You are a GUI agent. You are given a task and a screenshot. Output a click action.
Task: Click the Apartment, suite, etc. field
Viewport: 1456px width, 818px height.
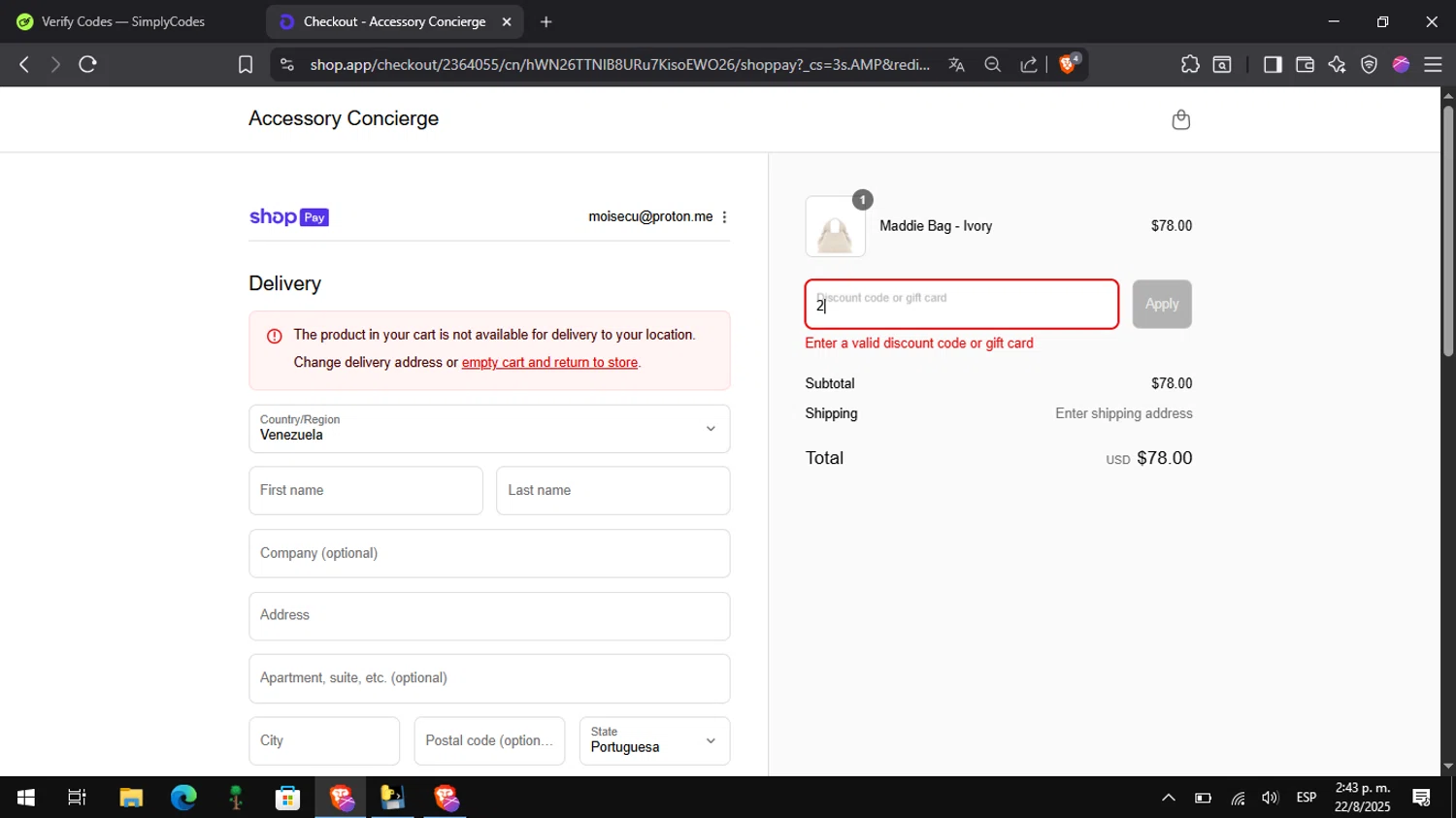click(489, 678)
